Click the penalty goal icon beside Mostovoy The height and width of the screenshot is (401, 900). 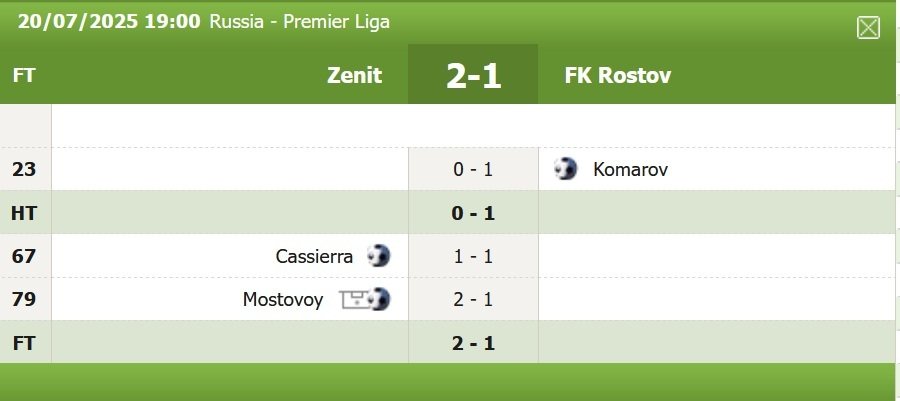pyautogui.click(x=365, y=299)
